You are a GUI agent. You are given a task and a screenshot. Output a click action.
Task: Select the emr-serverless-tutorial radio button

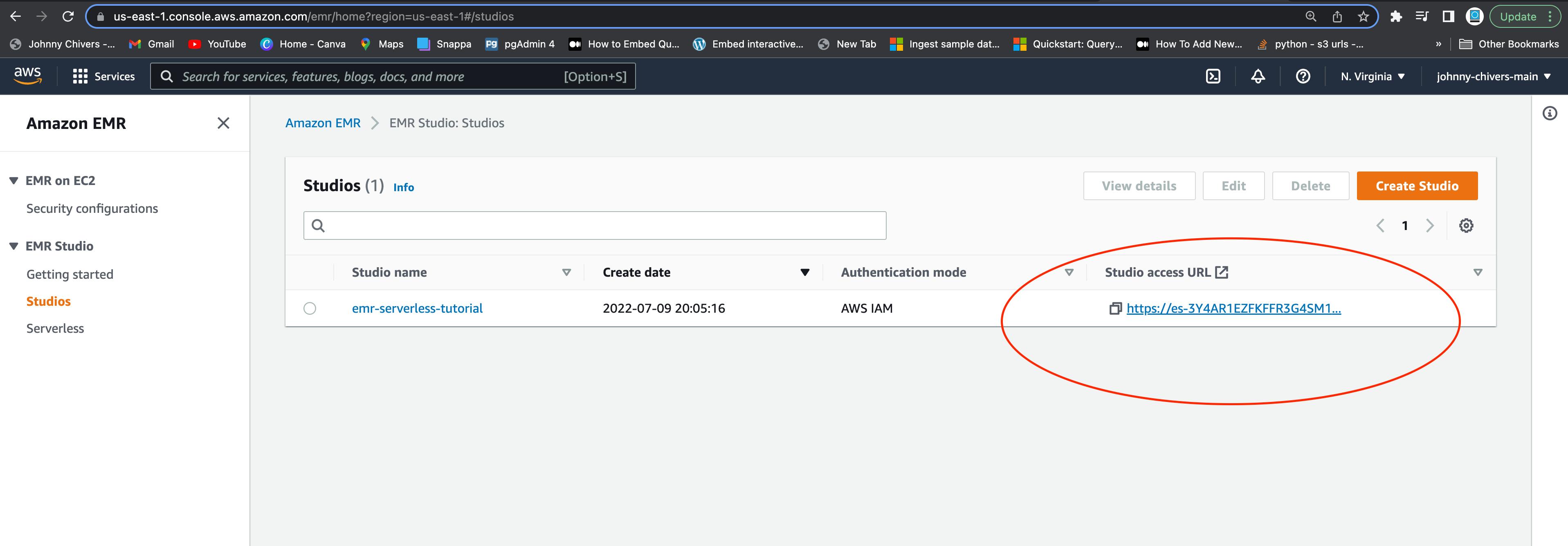[x=310, y=308]
